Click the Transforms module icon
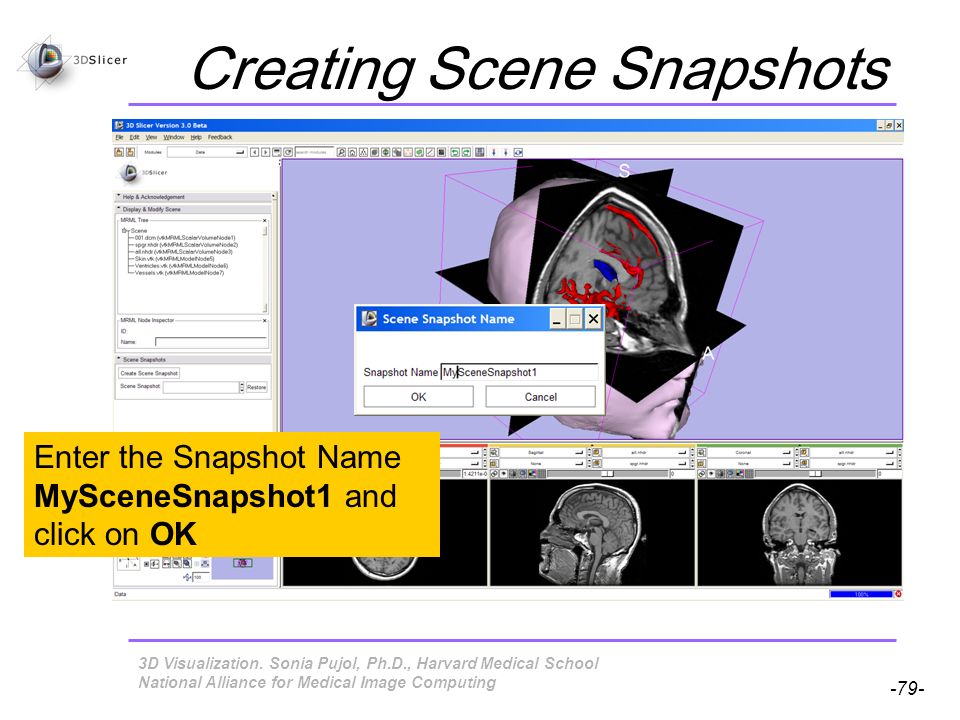Screen dimensions: 960x720 pyautogui.click(x=397, y=152)
